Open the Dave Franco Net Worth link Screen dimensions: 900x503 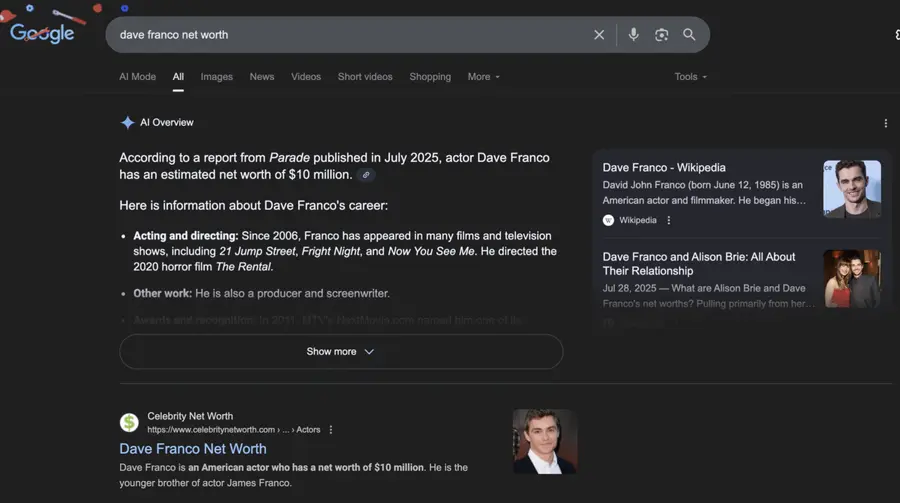193,449
